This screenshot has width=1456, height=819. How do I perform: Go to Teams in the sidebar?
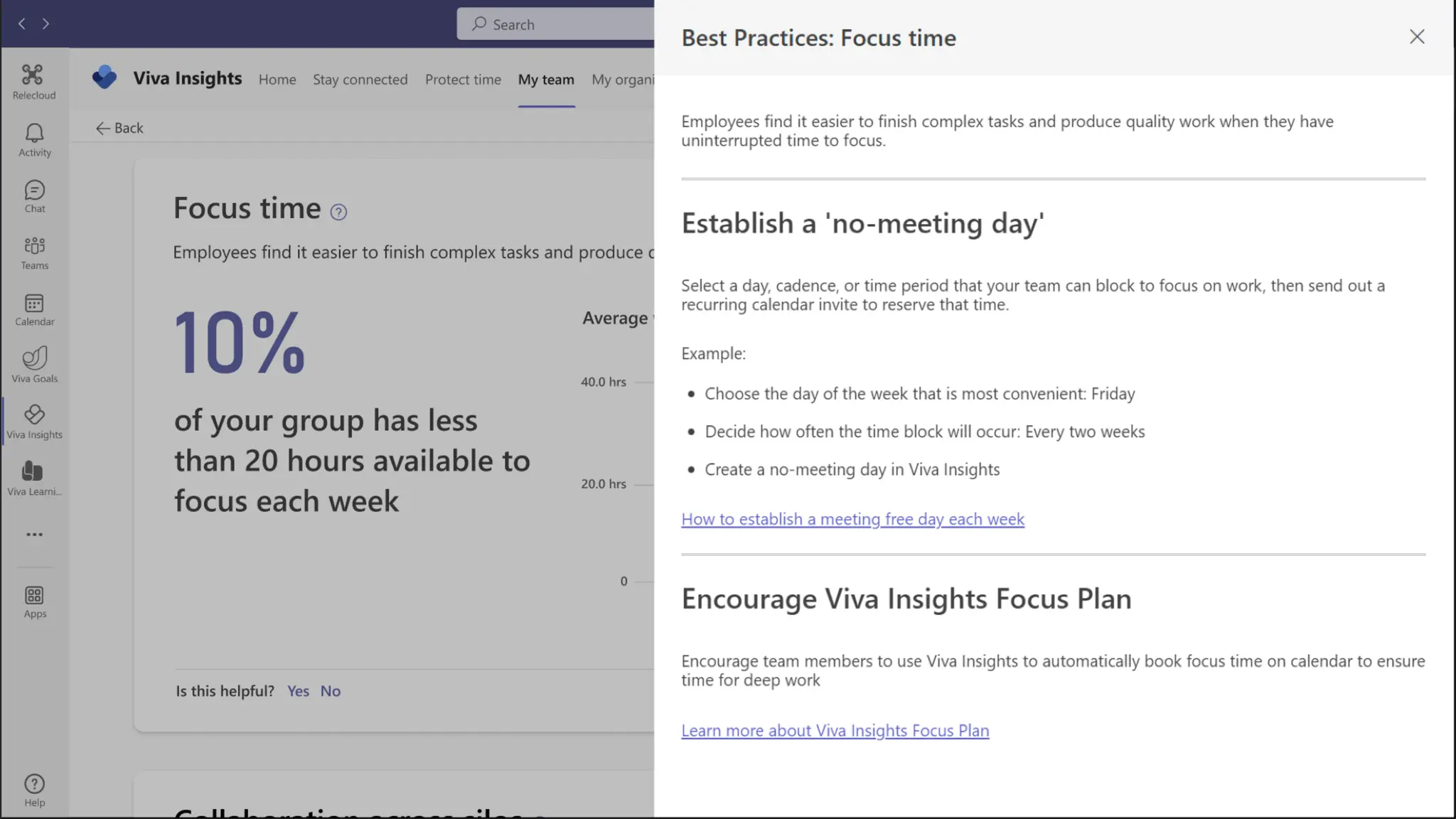pyautogui.click(x=34, y=253)
